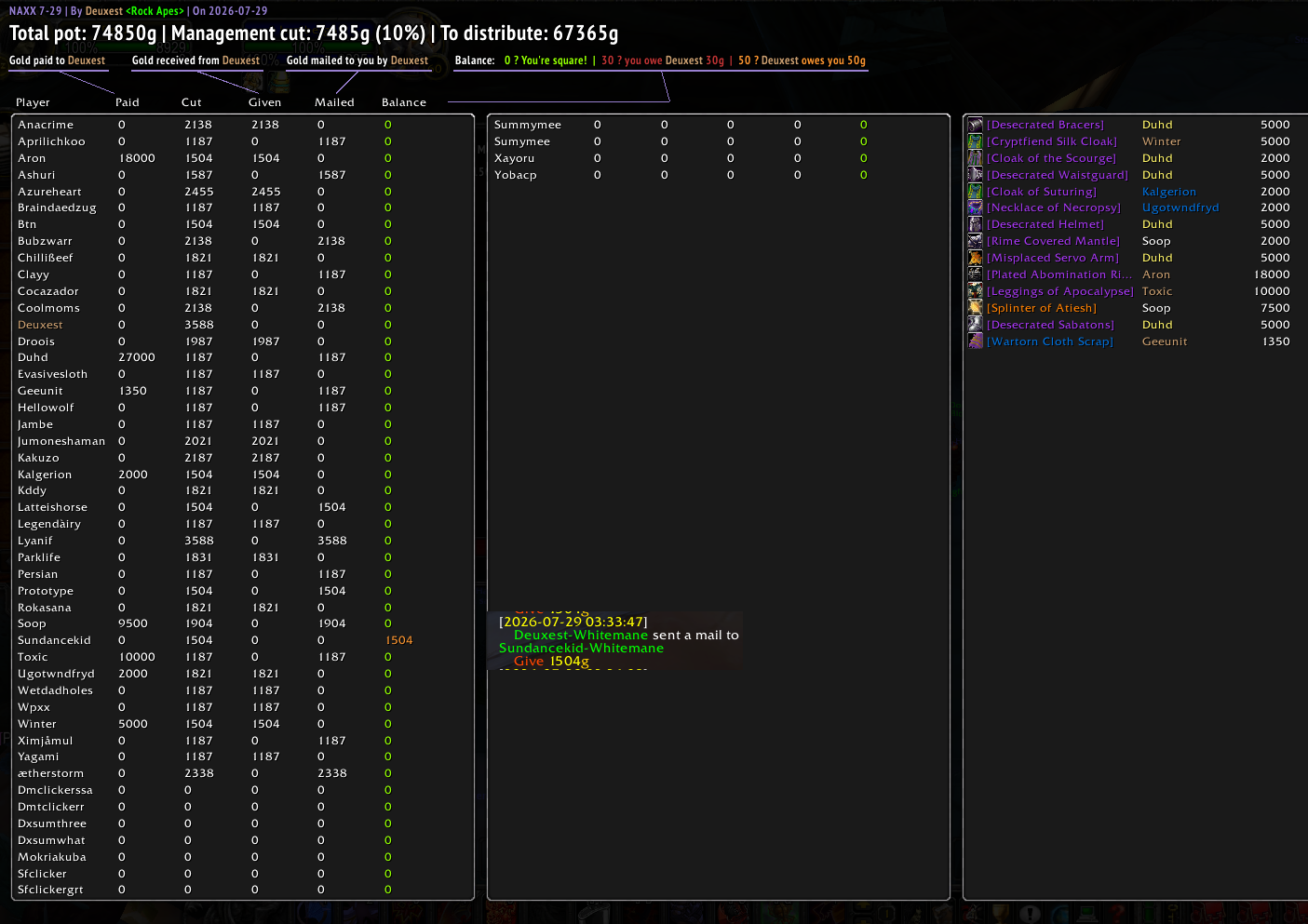Click the Player column header

[x=33, y=102]
